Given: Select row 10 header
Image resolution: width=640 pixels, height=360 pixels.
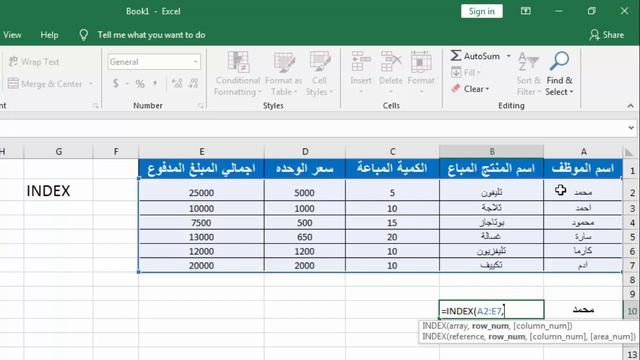Looking at the screenshot, I should pos(632,311).
